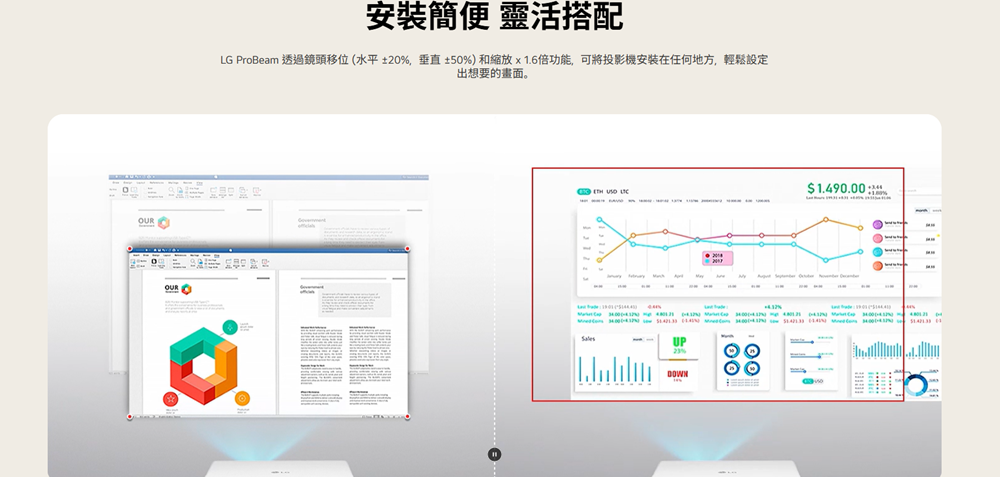Viewport: 1000px width, 477px height.
Task: Click the top slider in the dashboard panel
Action: 811,340
